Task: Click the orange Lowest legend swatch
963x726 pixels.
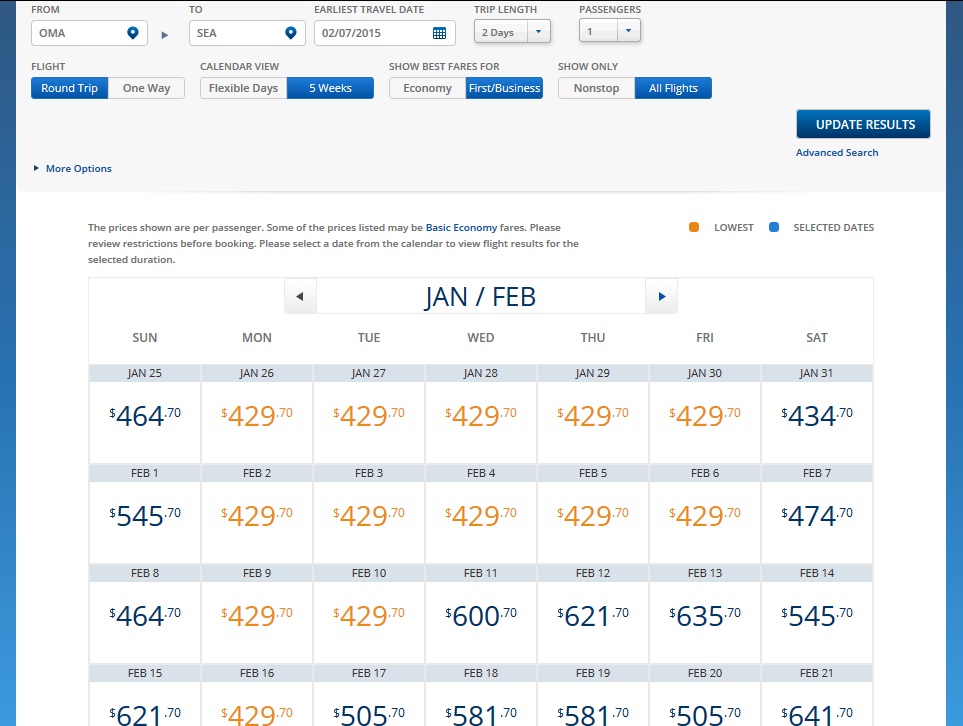Action: coord(694,228)
